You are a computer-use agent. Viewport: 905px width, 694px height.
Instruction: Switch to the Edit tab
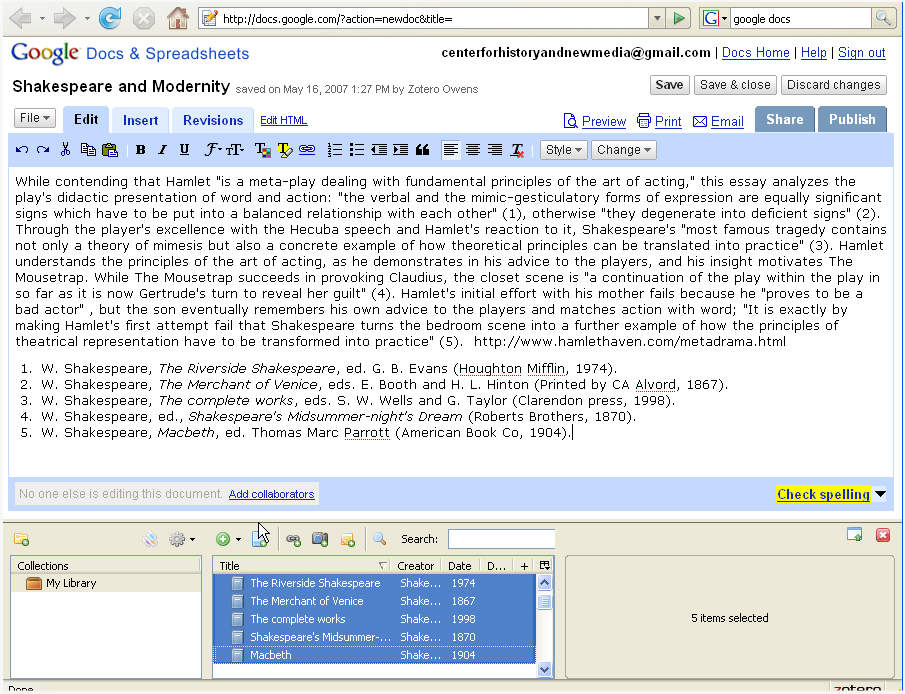[86, 120]
